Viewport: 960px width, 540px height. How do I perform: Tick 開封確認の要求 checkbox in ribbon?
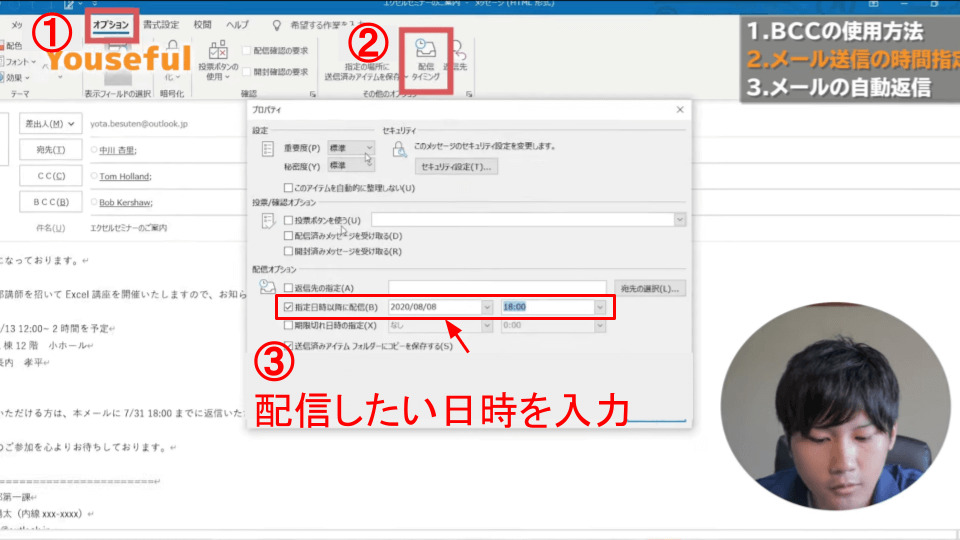[x=247, y=72]
